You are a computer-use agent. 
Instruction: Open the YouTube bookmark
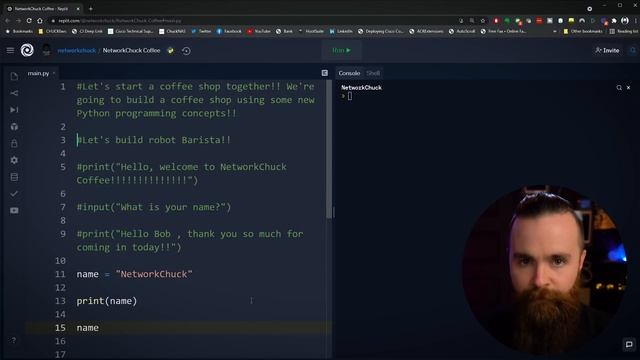coord(259,31)
